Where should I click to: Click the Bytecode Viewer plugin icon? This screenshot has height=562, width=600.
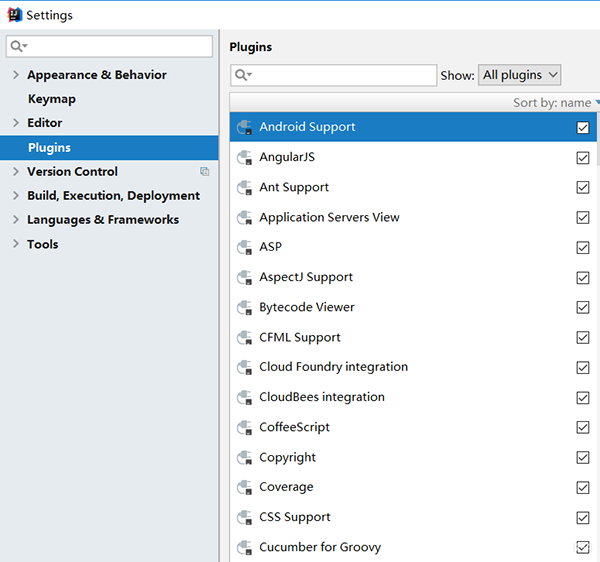(245, 308)
